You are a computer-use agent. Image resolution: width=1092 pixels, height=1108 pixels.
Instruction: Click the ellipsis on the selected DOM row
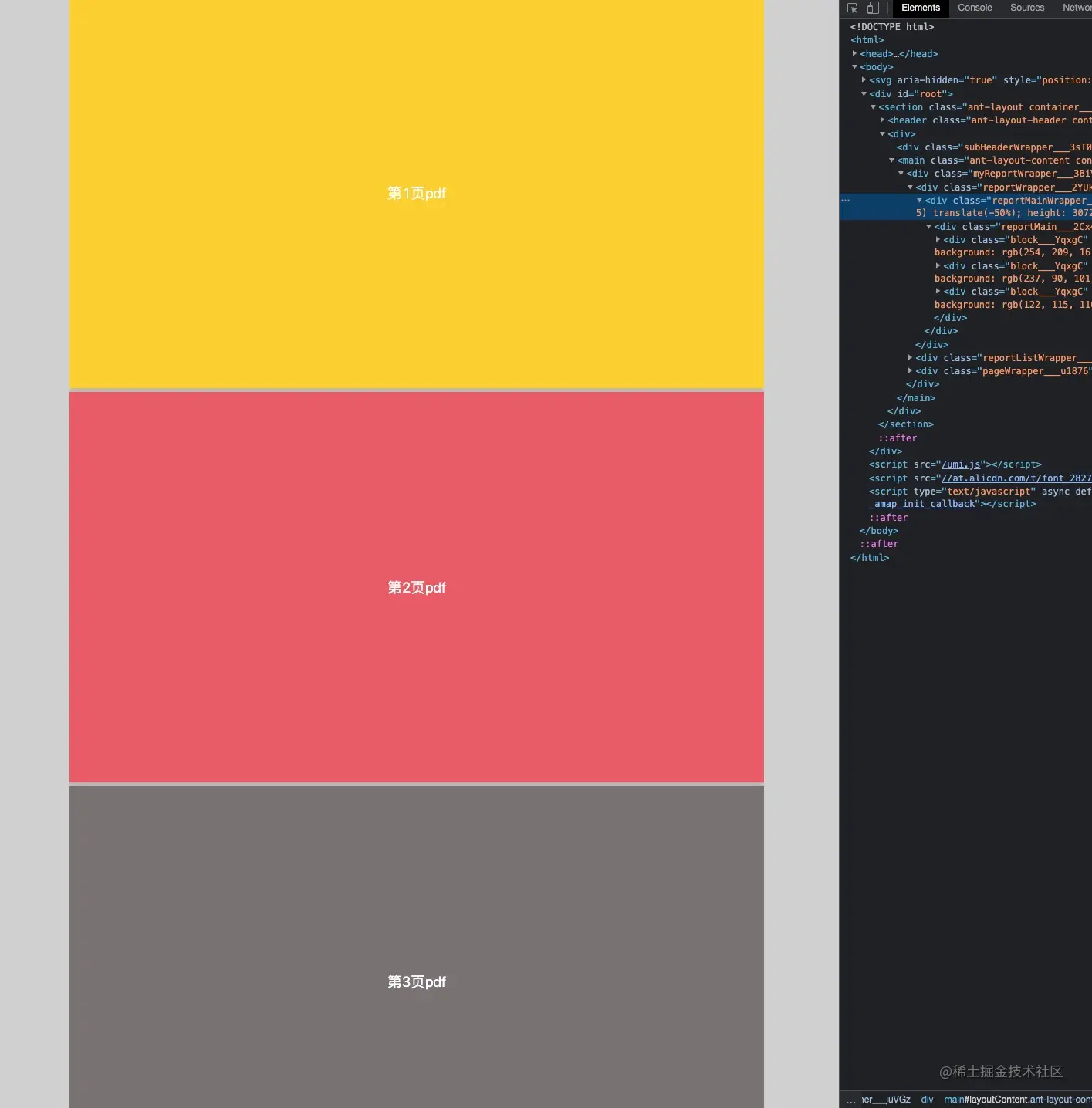point(846,201)
